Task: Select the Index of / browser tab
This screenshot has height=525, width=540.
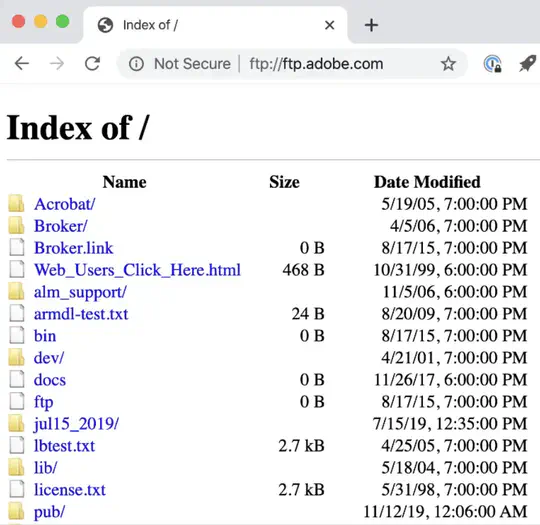Action: [215, 25]
